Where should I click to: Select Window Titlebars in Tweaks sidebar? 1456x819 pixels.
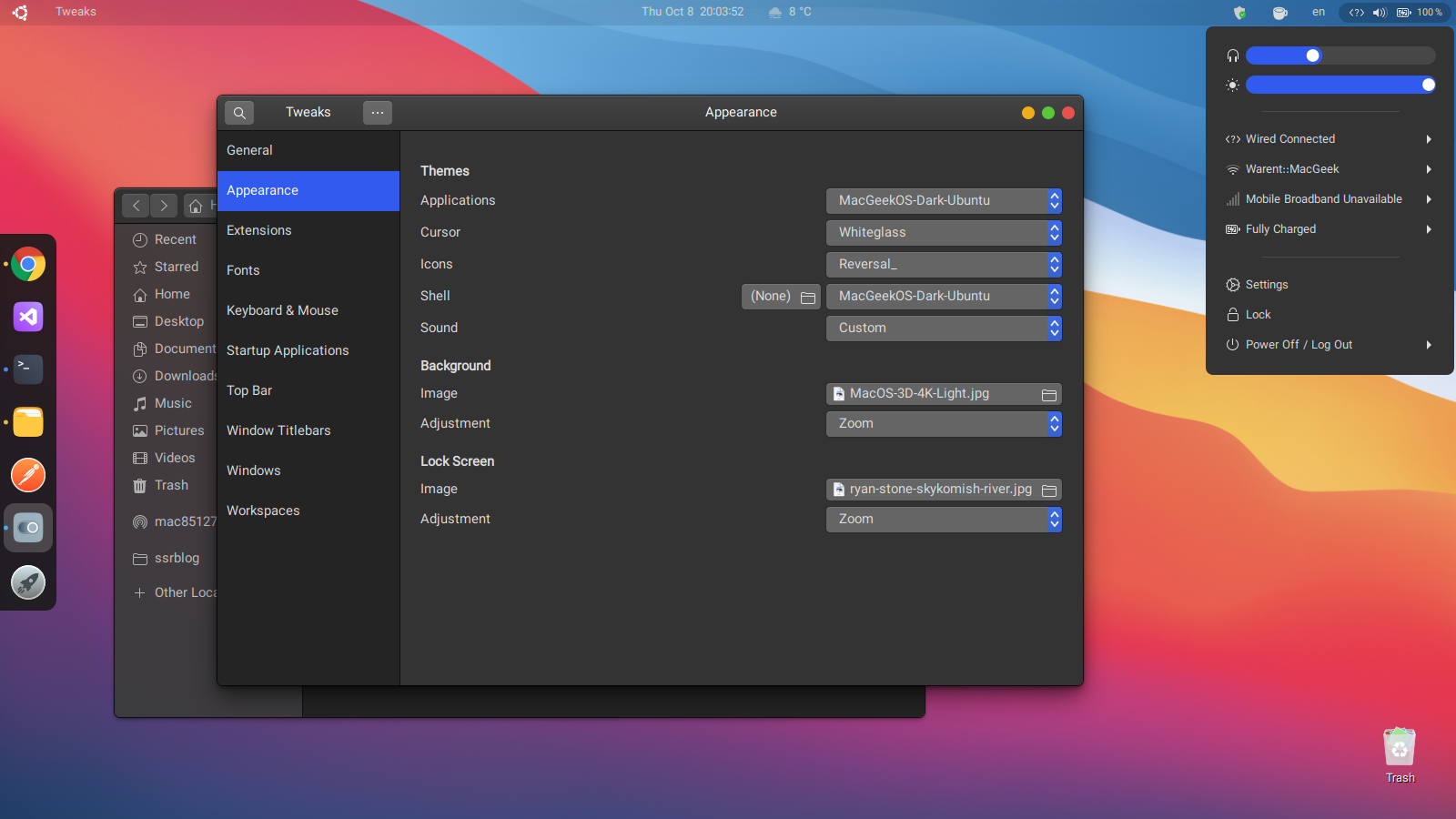point(308,431)
